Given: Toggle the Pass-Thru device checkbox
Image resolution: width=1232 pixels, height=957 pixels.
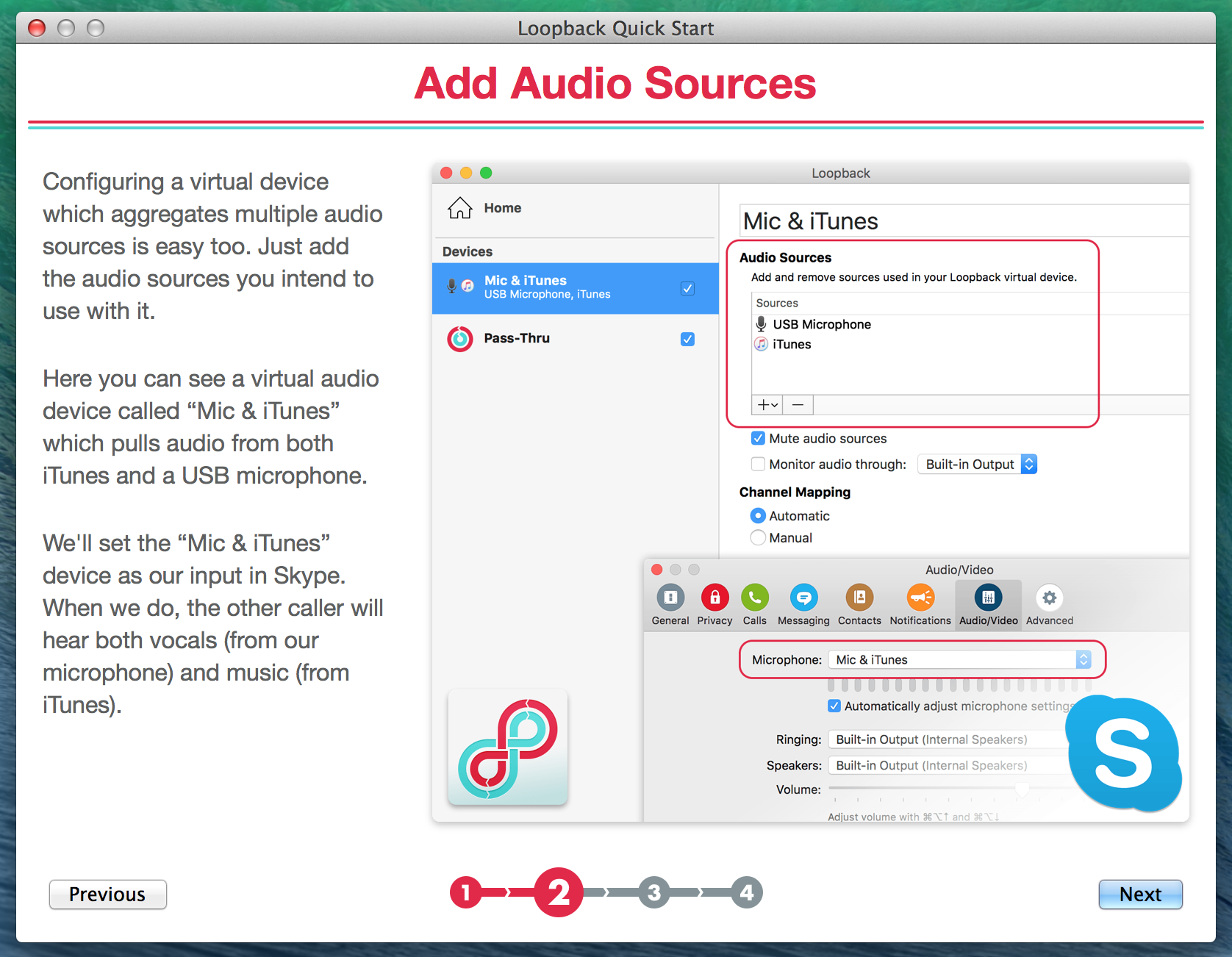Looking at the screenshot, I should [687, 339].
